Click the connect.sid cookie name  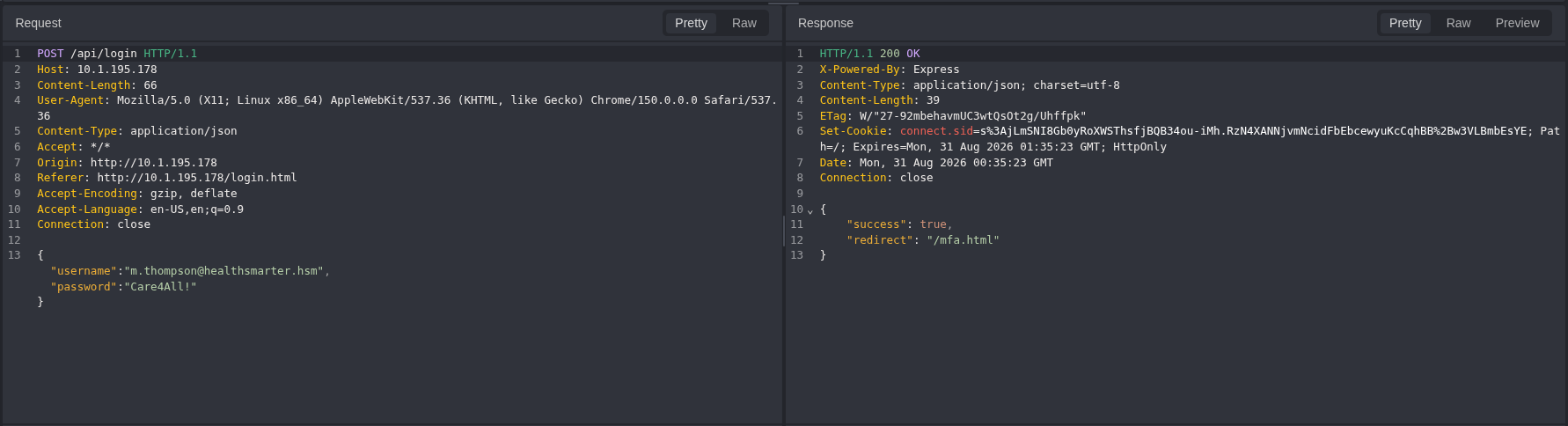(936, 131)
